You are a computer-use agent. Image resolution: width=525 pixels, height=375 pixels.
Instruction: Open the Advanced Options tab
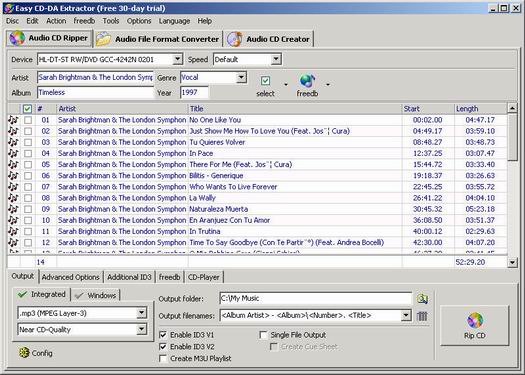click(x=70, y=277)
